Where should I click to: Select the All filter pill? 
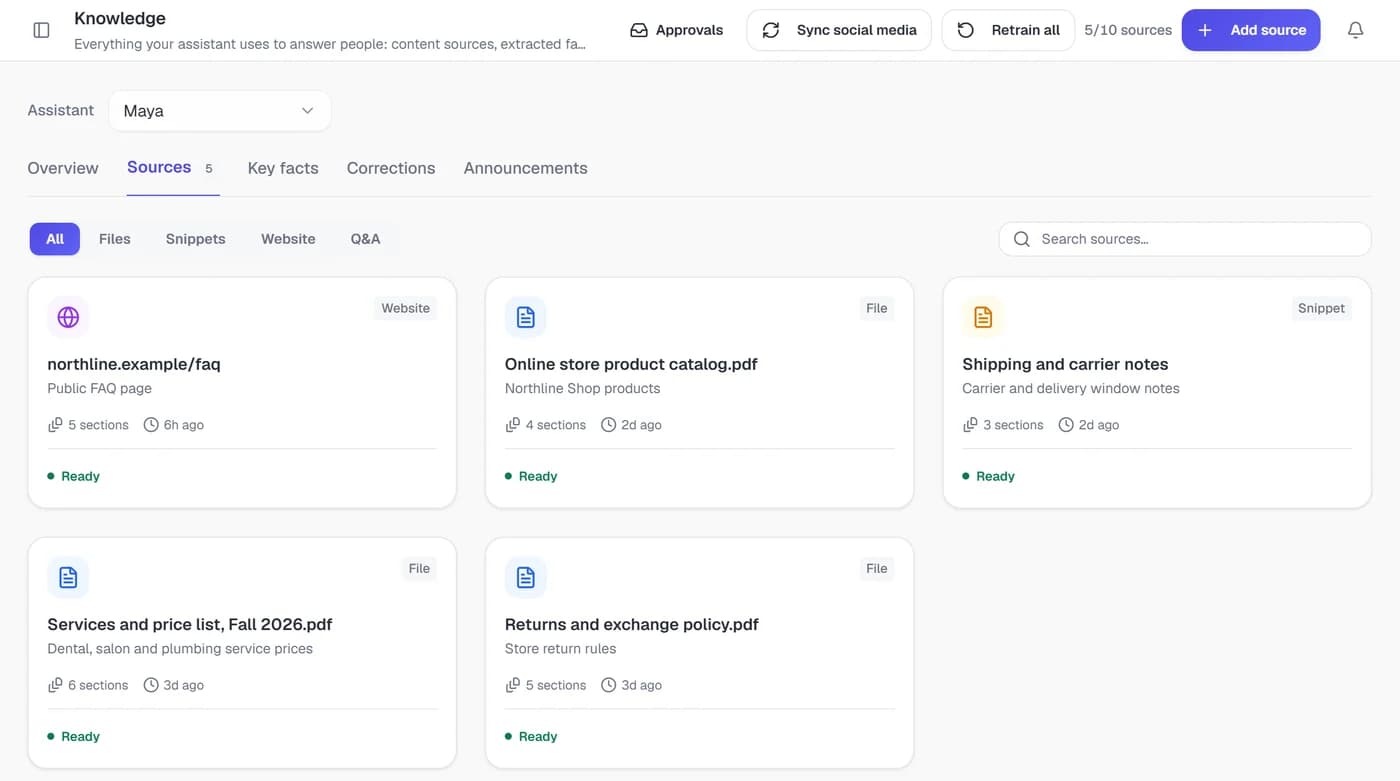55,239
